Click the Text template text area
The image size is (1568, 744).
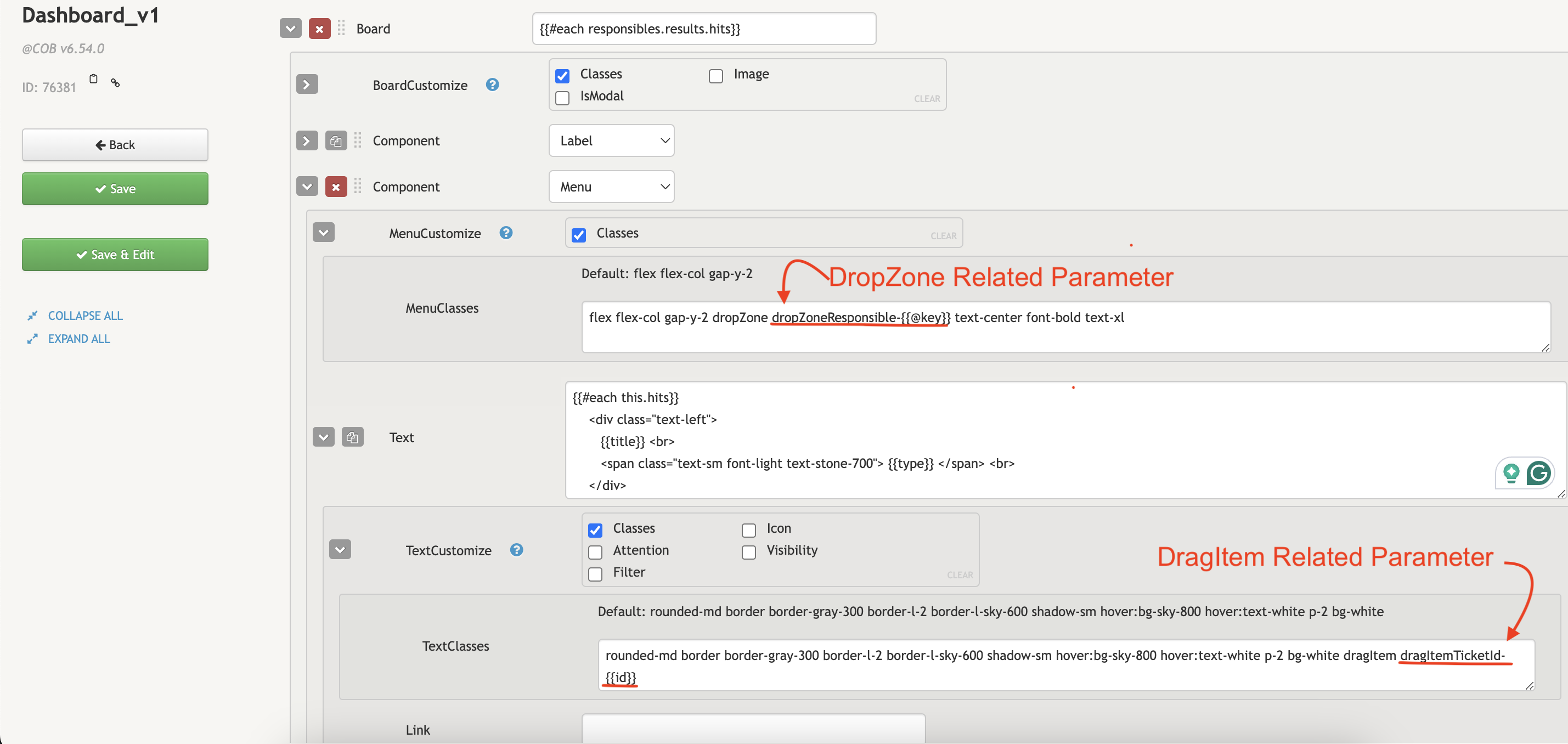(1065, 440)
